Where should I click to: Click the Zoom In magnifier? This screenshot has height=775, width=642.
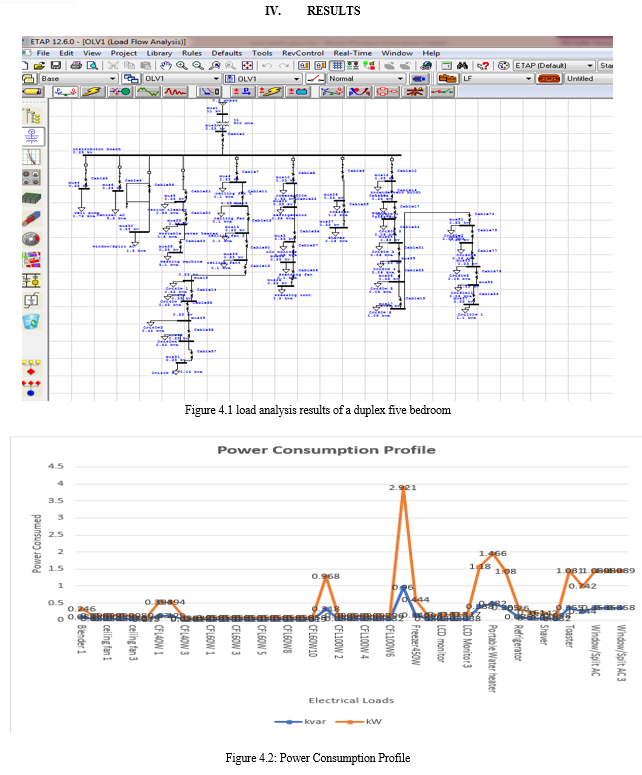pos(181,65)
